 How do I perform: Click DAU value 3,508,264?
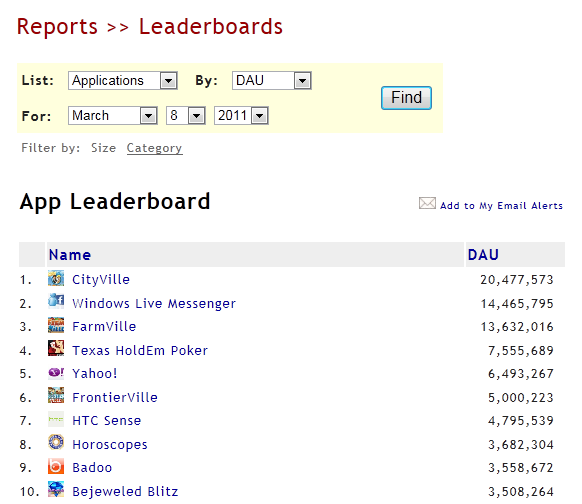(x=521, y=491)
